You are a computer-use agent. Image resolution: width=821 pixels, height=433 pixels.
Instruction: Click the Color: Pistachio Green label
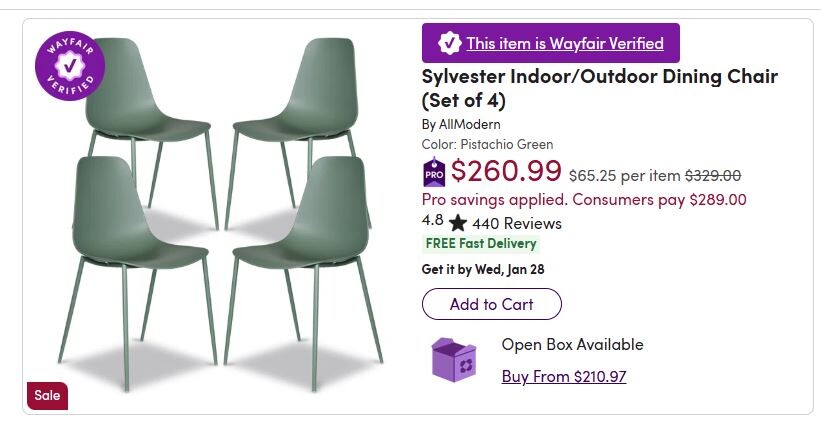pyautogui.click(x=487, y=144)
